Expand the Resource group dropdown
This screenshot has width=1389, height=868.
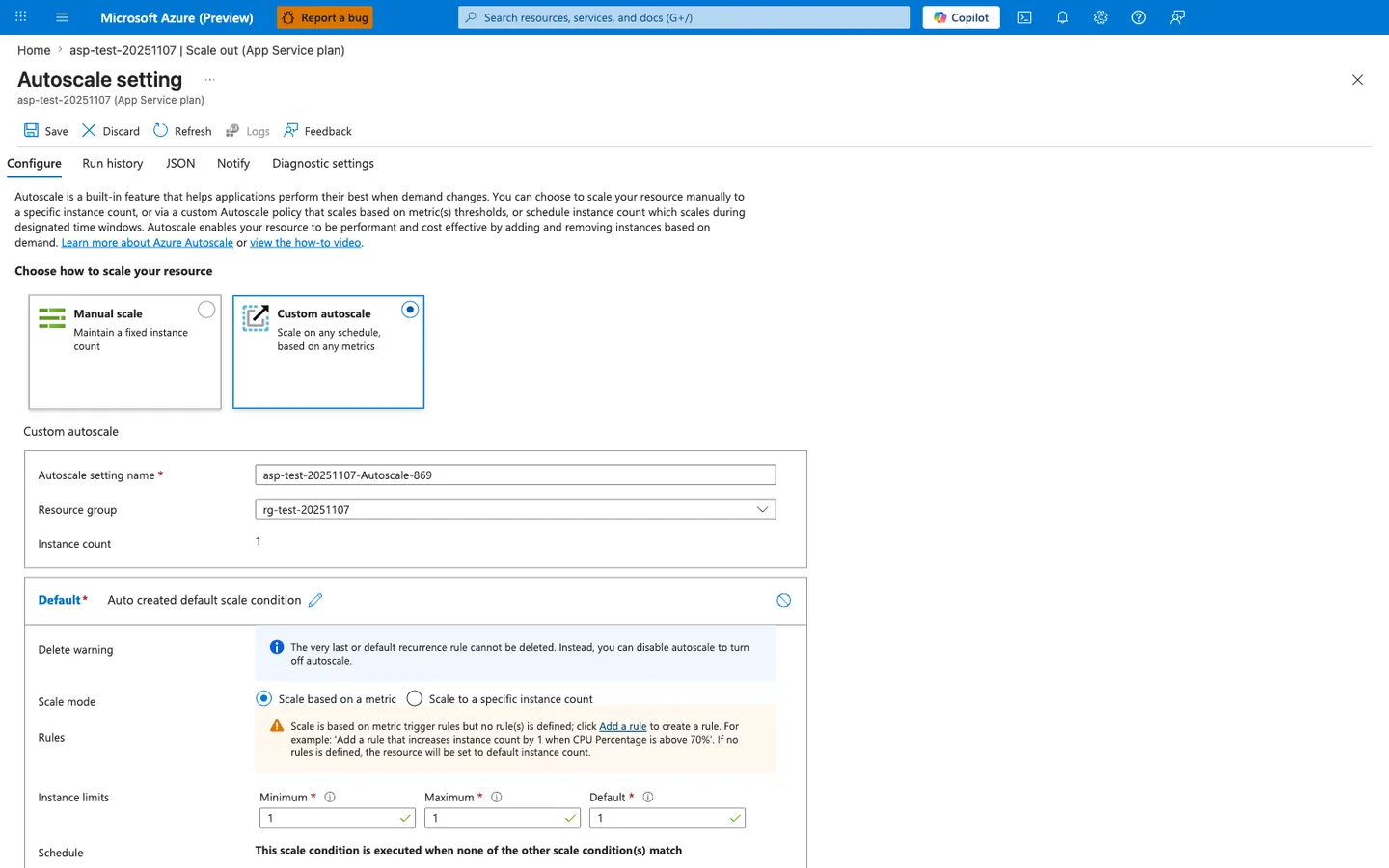(515, 509)
